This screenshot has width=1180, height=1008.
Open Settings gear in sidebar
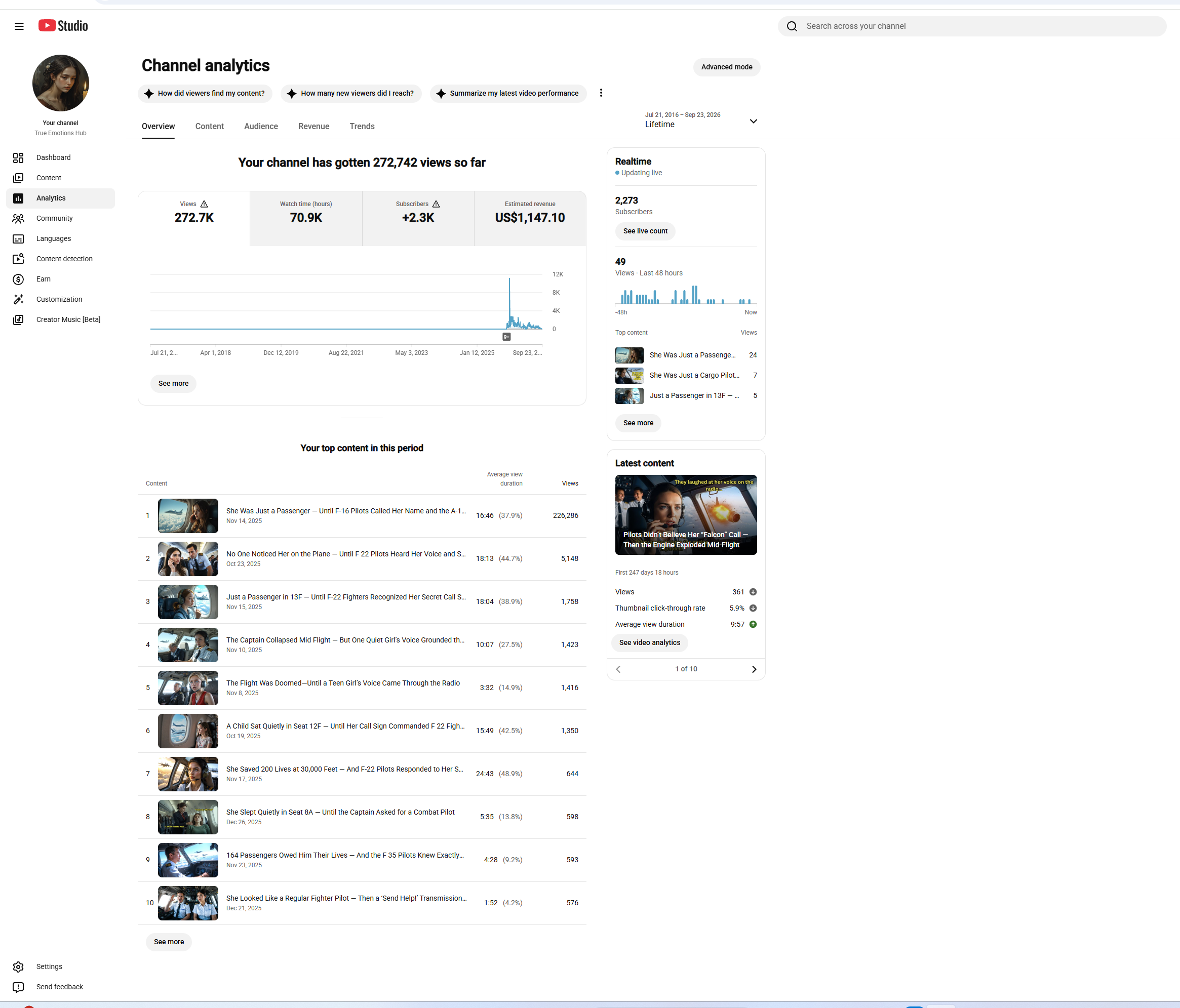pyautogui.click(x=18, y=966)
